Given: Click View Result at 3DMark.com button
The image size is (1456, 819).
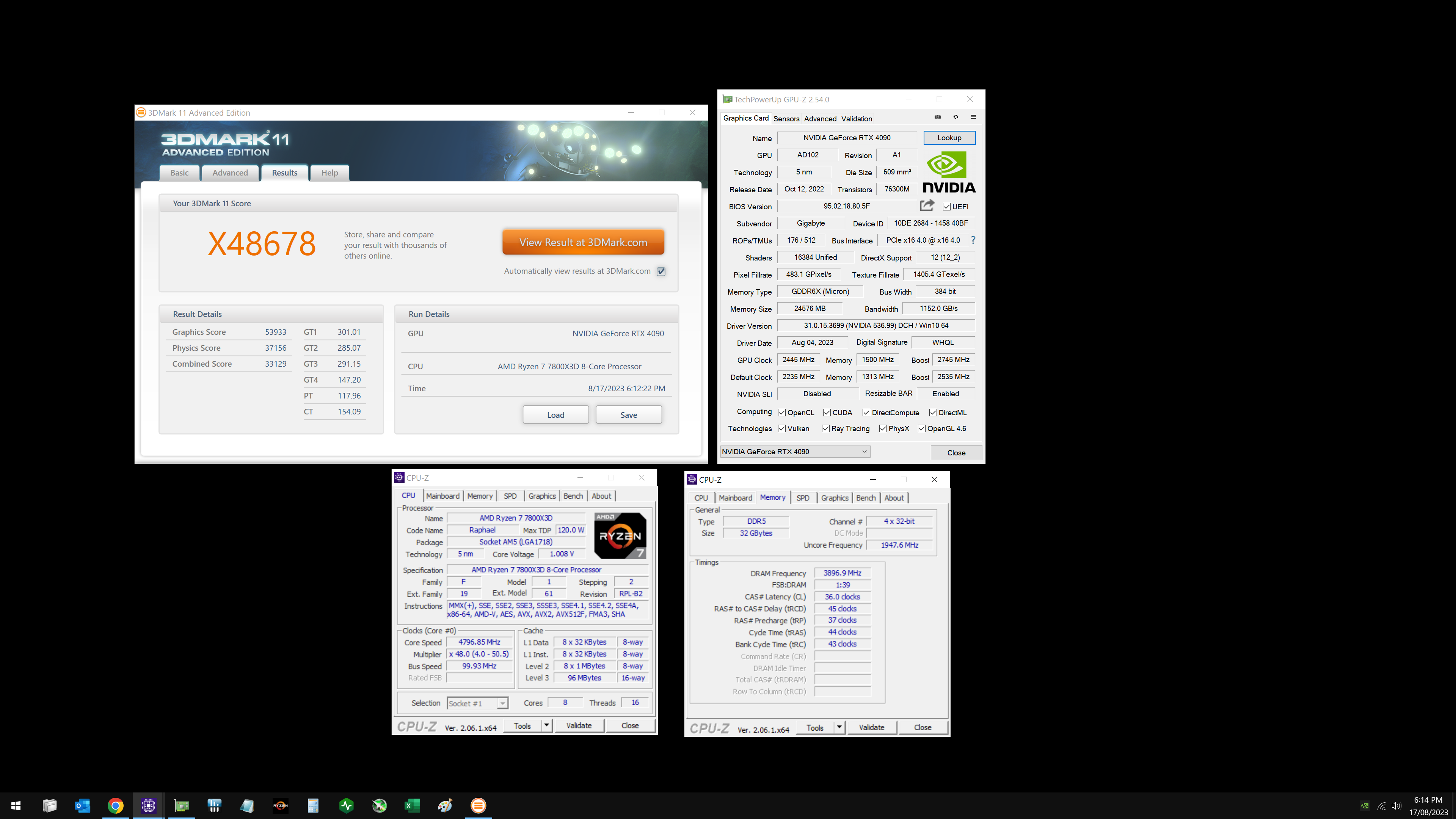Looking at the screenshot, I should [x=583, y=242].
